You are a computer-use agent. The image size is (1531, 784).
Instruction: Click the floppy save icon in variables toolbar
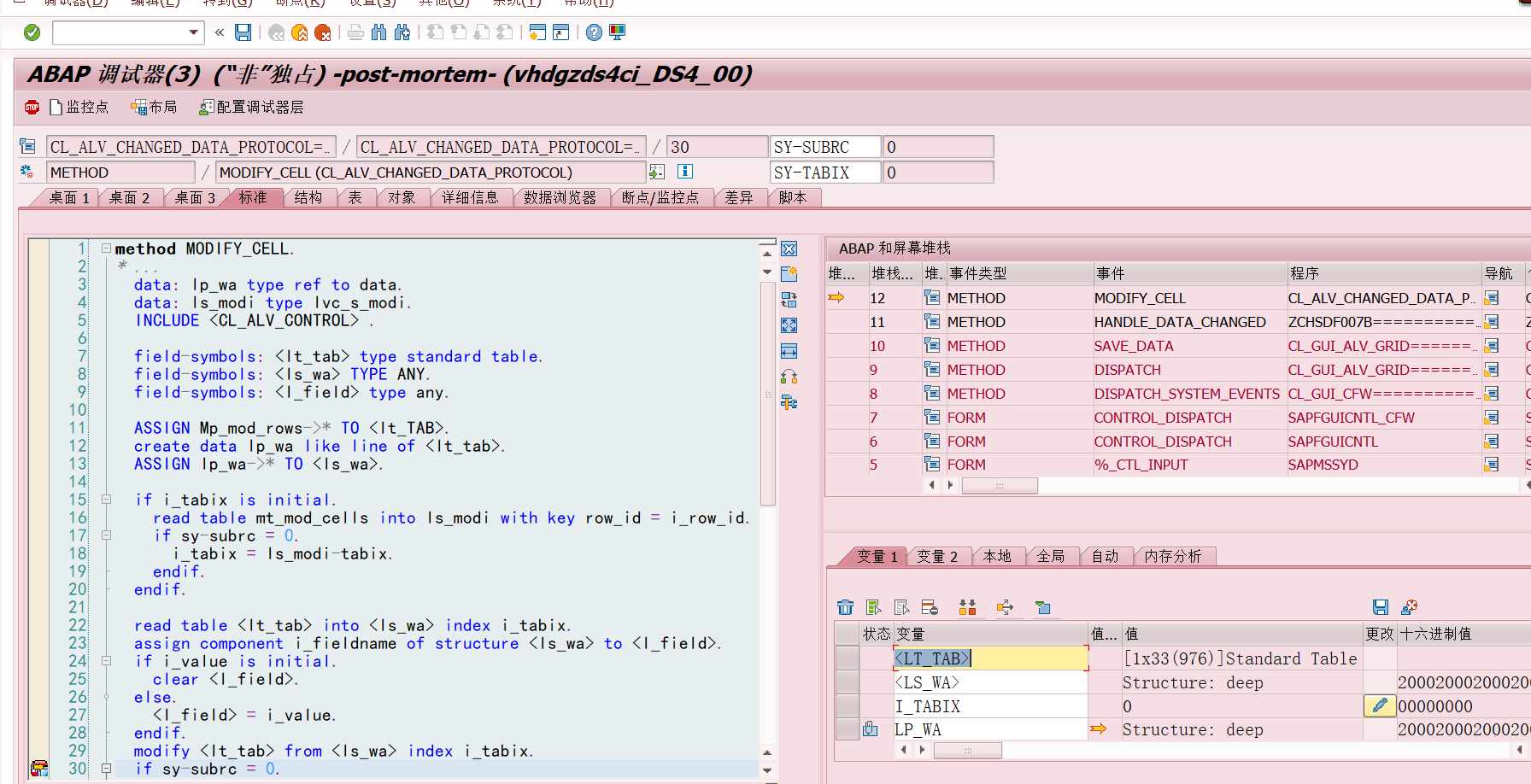click(x=1381, y=607)
